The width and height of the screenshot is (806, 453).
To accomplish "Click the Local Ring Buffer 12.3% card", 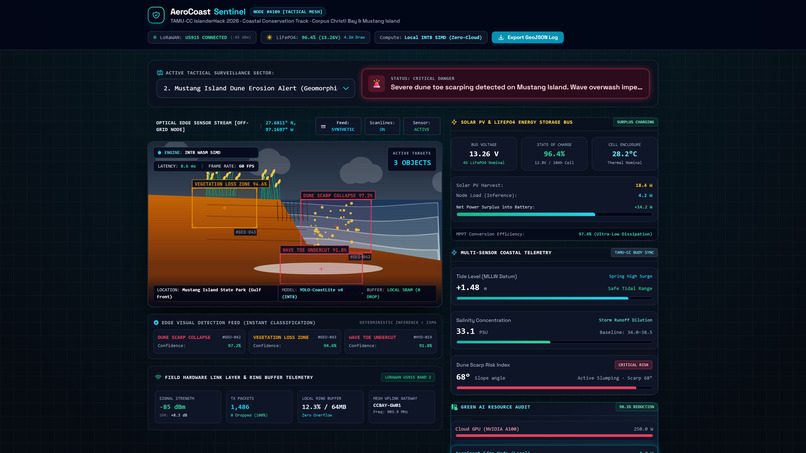I will click(331, 407).
